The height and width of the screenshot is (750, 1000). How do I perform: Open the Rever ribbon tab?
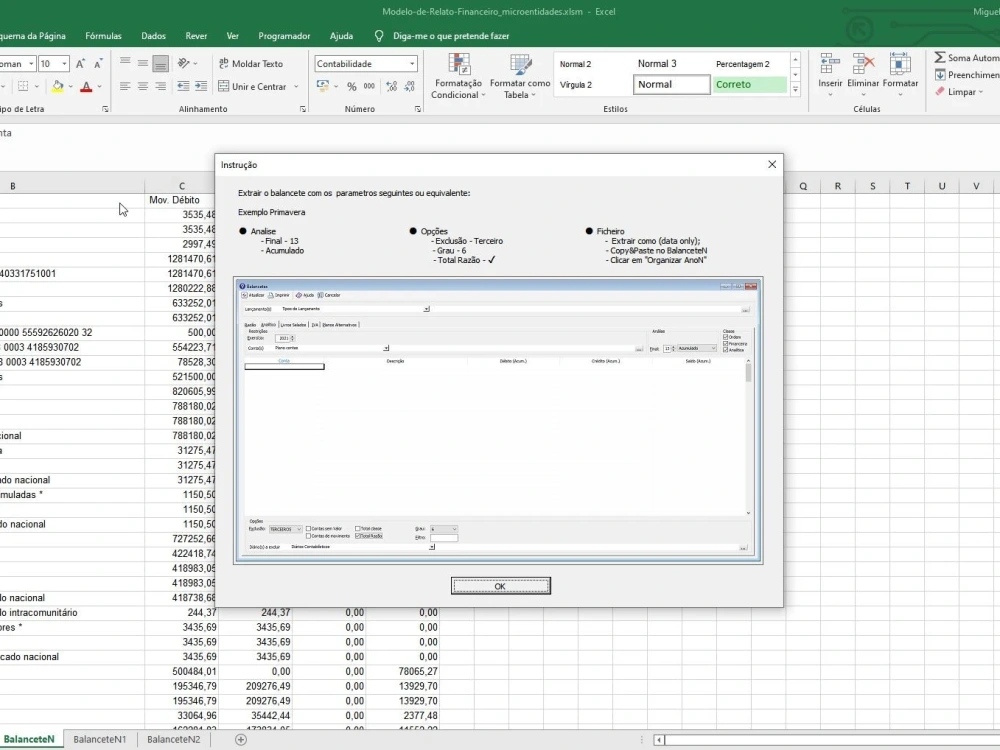coord(196,36)
